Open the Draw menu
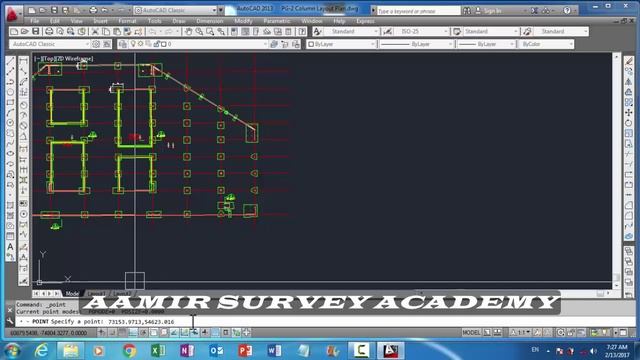Image resolution: width=640 pixels, height=360 pixels. pyautogui.click(x=179, y=21)
